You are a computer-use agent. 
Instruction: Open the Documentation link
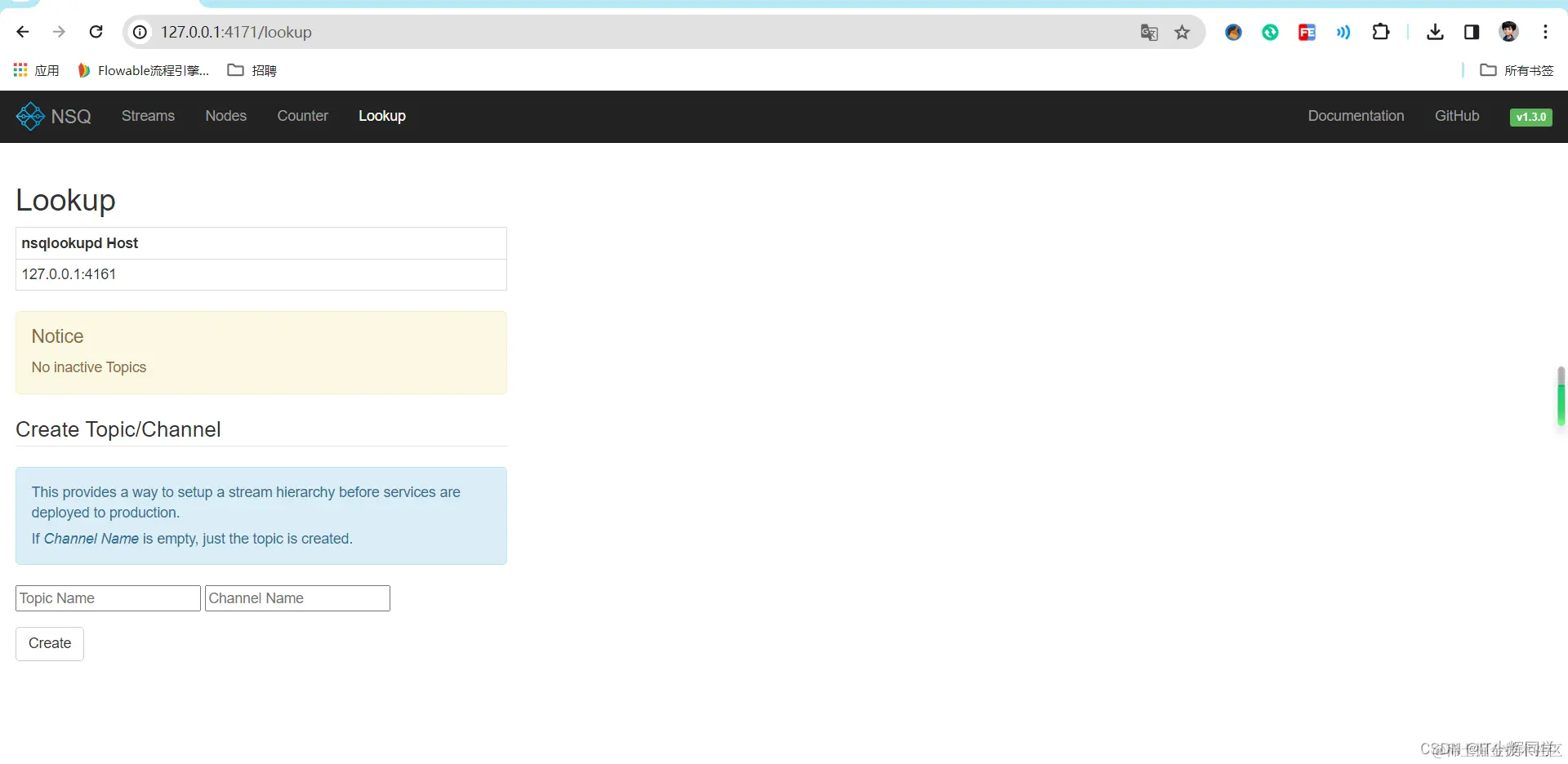(x=1356, y=116)
